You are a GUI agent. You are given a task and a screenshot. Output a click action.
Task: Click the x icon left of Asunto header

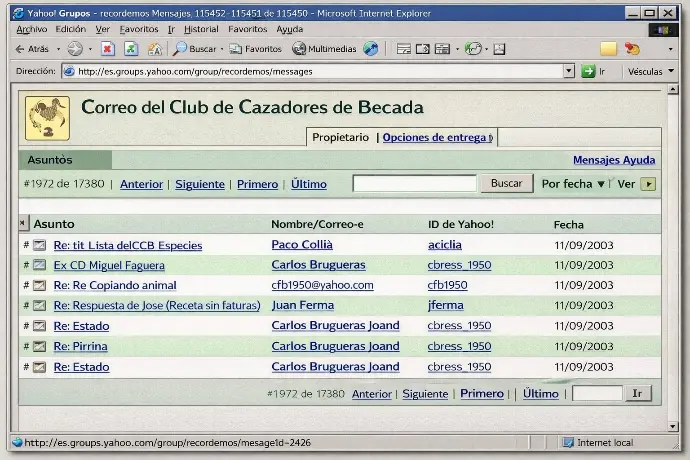pos(22,223)
